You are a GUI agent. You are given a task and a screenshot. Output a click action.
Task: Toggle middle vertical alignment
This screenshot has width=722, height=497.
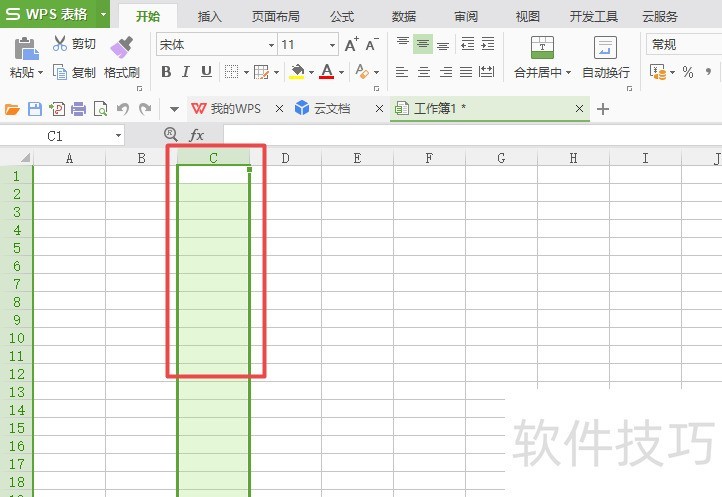(423, 44)
